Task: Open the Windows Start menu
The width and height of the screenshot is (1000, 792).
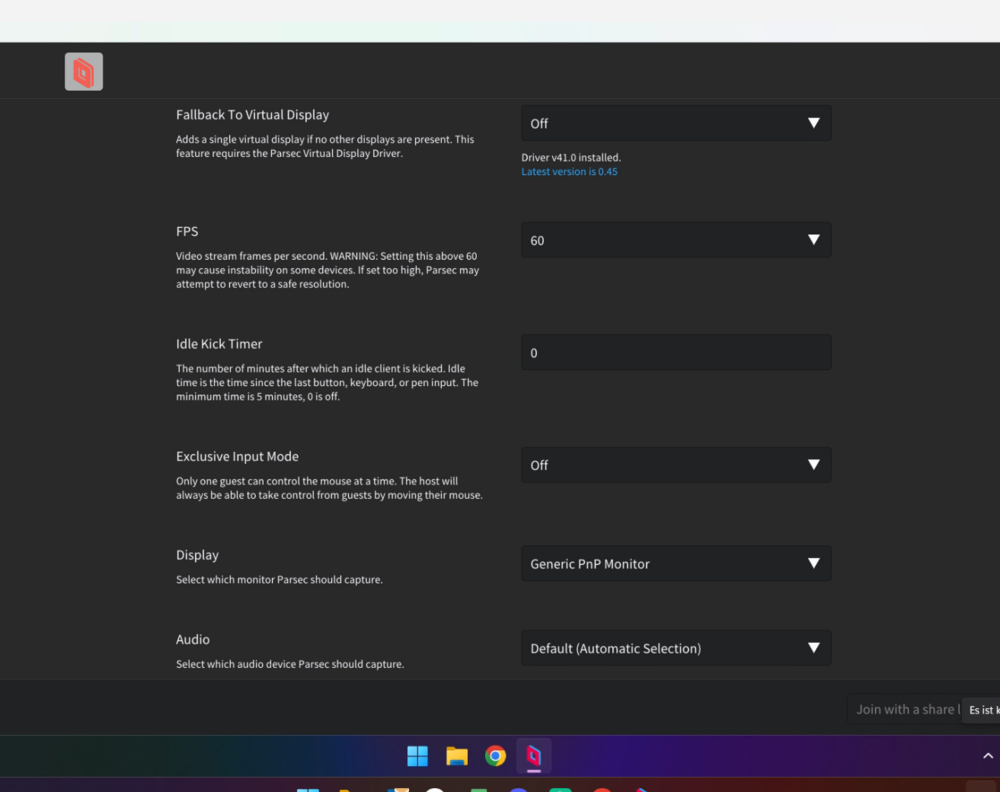Action: coord(418,756)
